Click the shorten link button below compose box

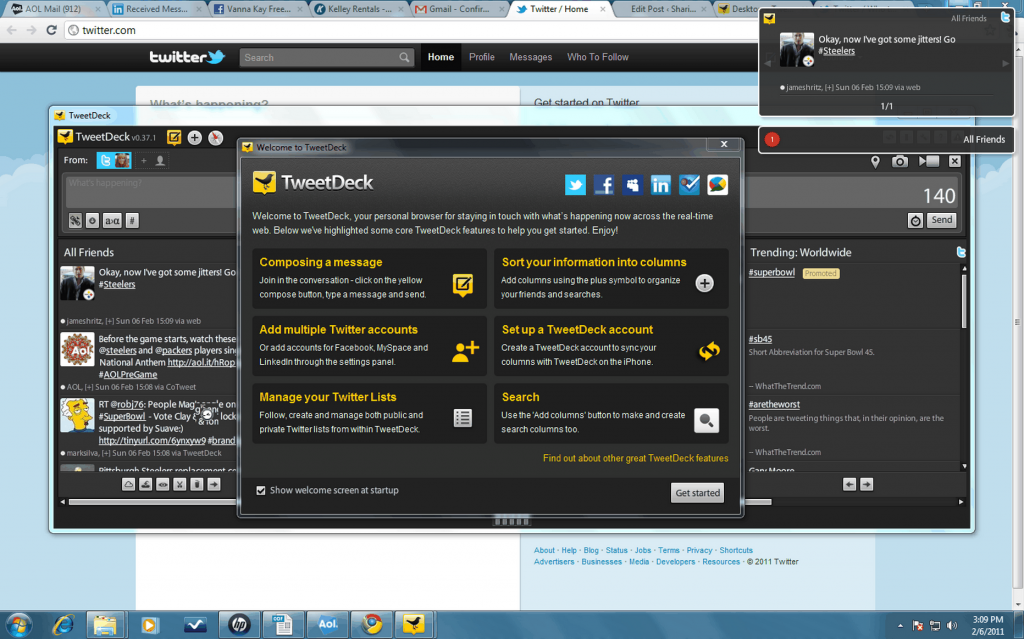(x=75, y=221)
